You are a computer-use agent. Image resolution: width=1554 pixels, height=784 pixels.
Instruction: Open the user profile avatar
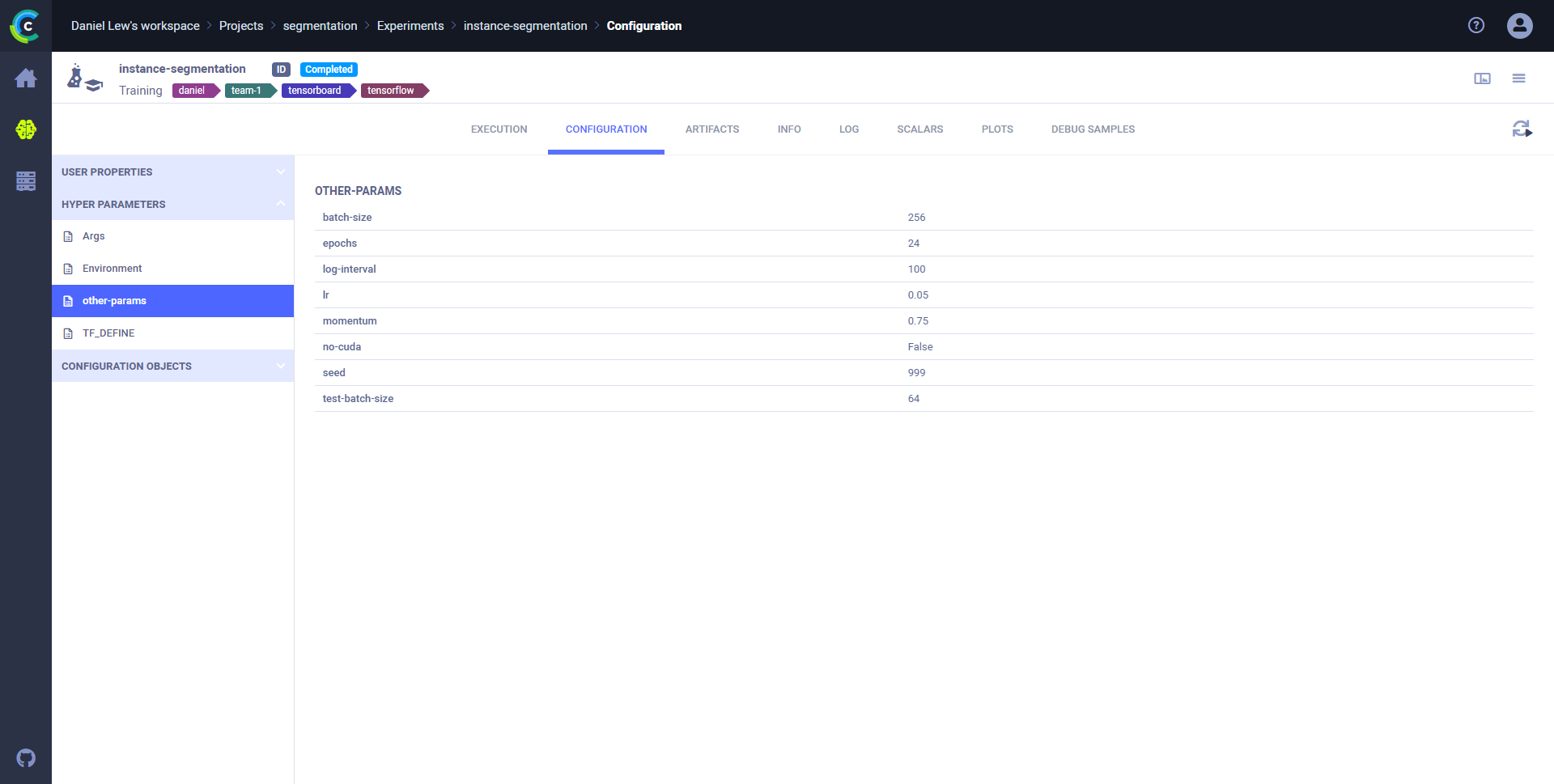[1519, 26]
